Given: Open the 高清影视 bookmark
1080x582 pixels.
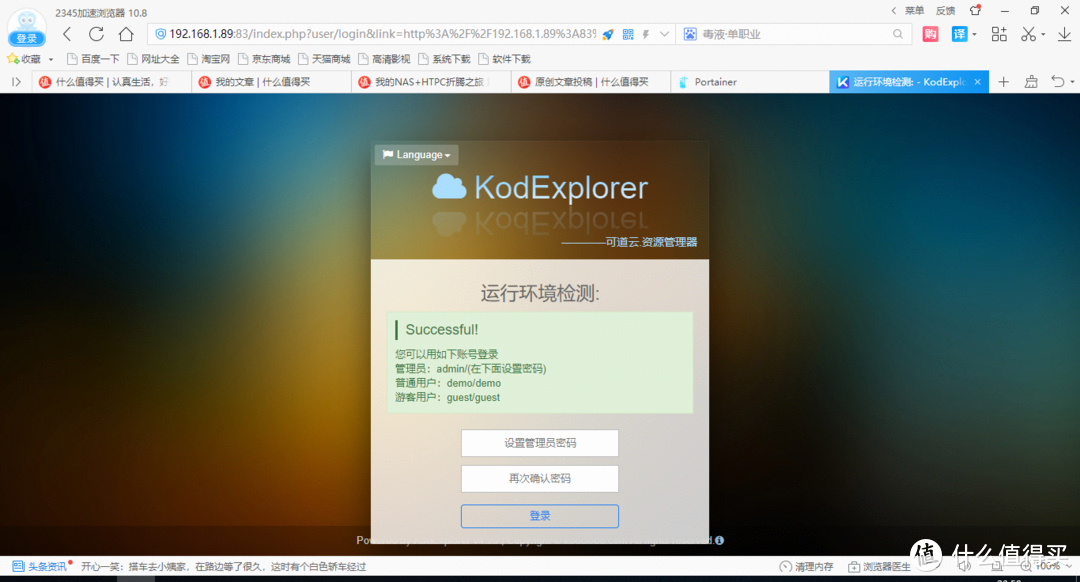Looking at the screenshot, I should pyautogui.click(x=384, y=59).
